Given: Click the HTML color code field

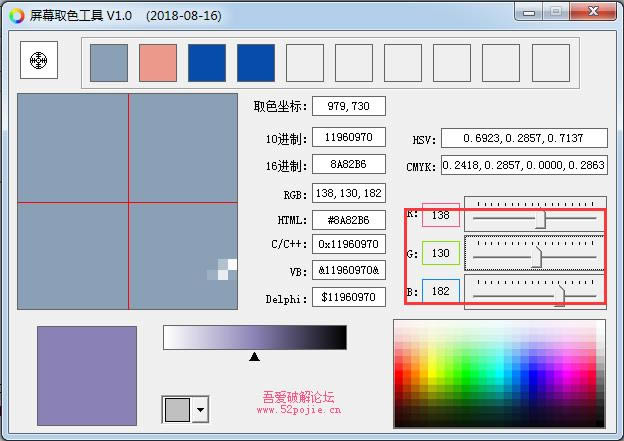Looking at the screenshot, I should [x=348, y=220].
